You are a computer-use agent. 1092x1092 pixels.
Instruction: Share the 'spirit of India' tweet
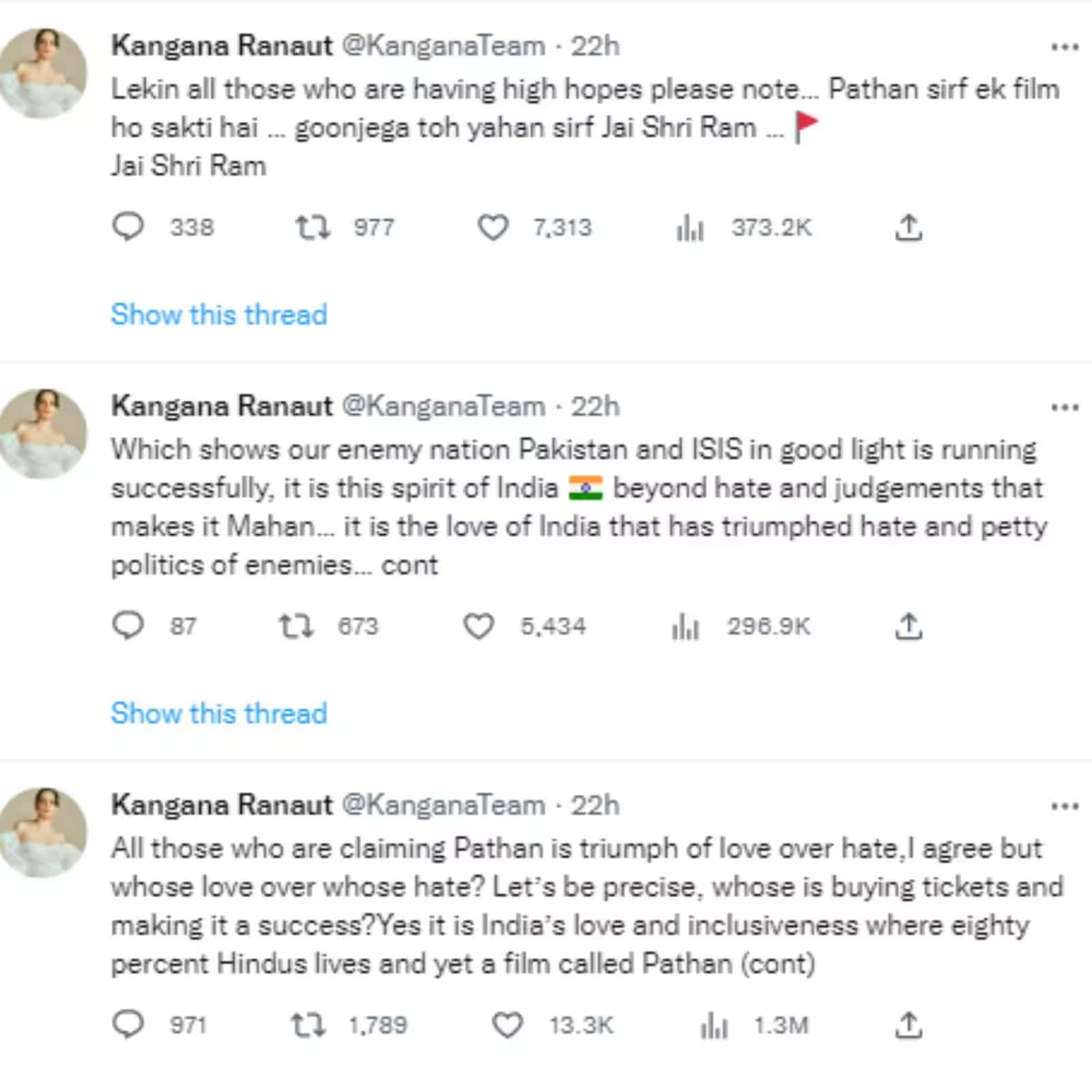coord(908,626)
